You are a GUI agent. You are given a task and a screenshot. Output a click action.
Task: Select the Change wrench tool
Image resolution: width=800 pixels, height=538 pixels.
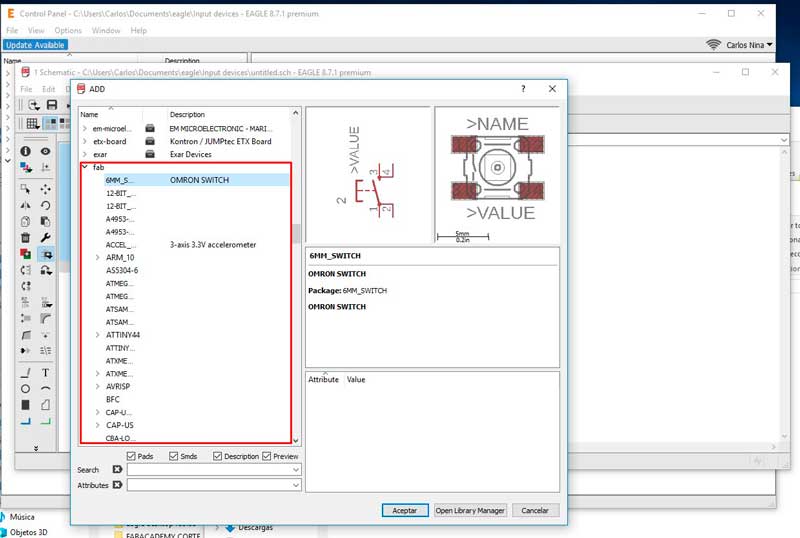click(45, 237)
